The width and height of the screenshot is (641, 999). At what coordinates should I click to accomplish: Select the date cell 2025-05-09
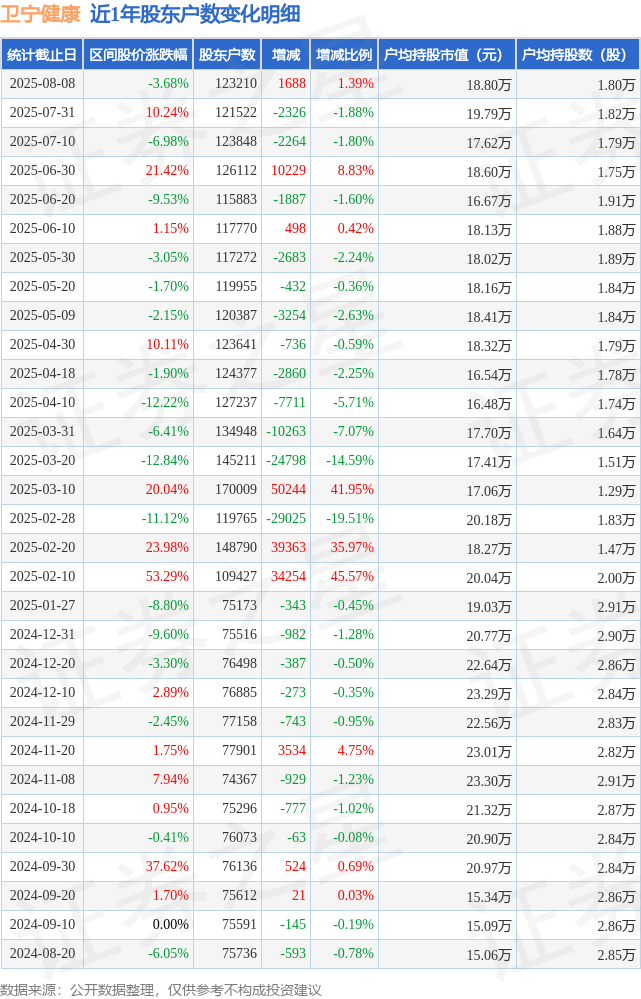42,315
